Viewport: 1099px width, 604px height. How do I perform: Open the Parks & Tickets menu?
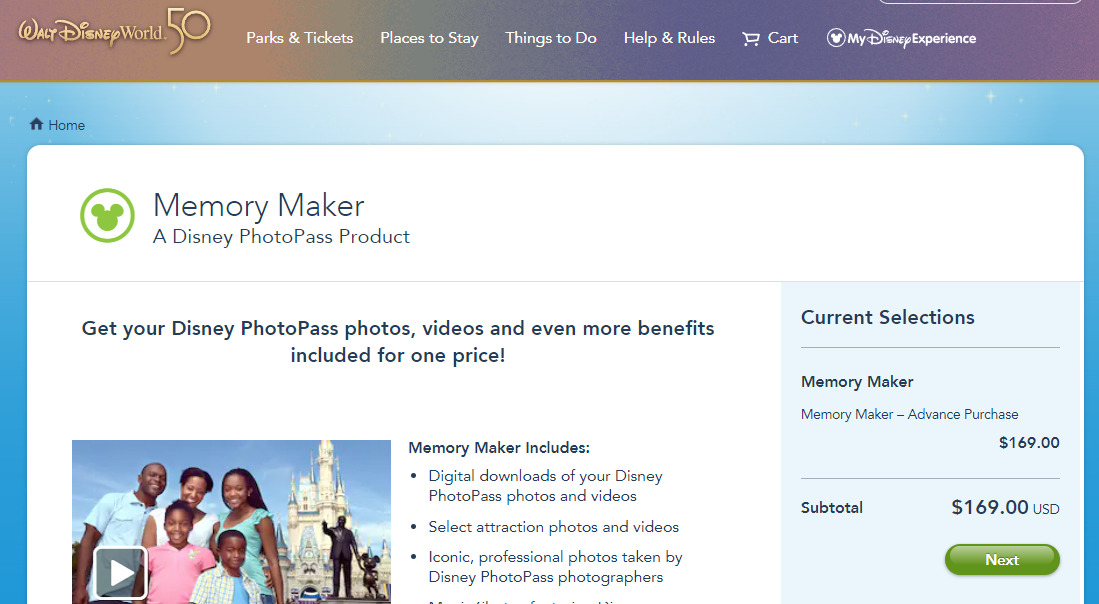click(x=299, y=38)
